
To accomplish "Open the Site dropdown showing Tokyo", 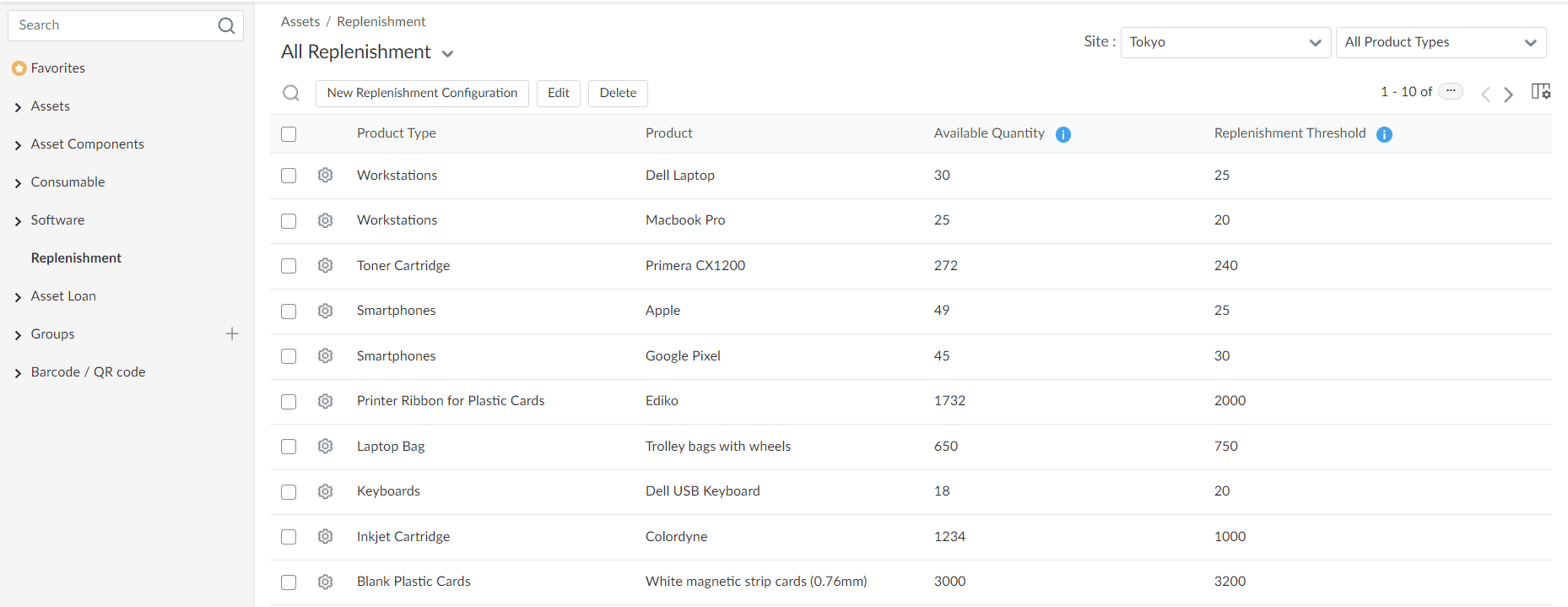I will coord(1225,42).
